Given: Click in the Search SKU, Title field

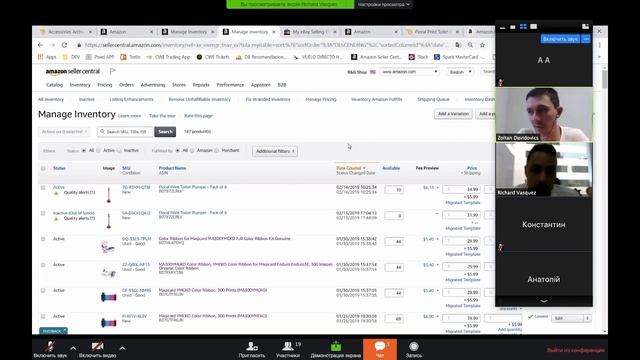Looking at the screenshot, I should [126, 132].
